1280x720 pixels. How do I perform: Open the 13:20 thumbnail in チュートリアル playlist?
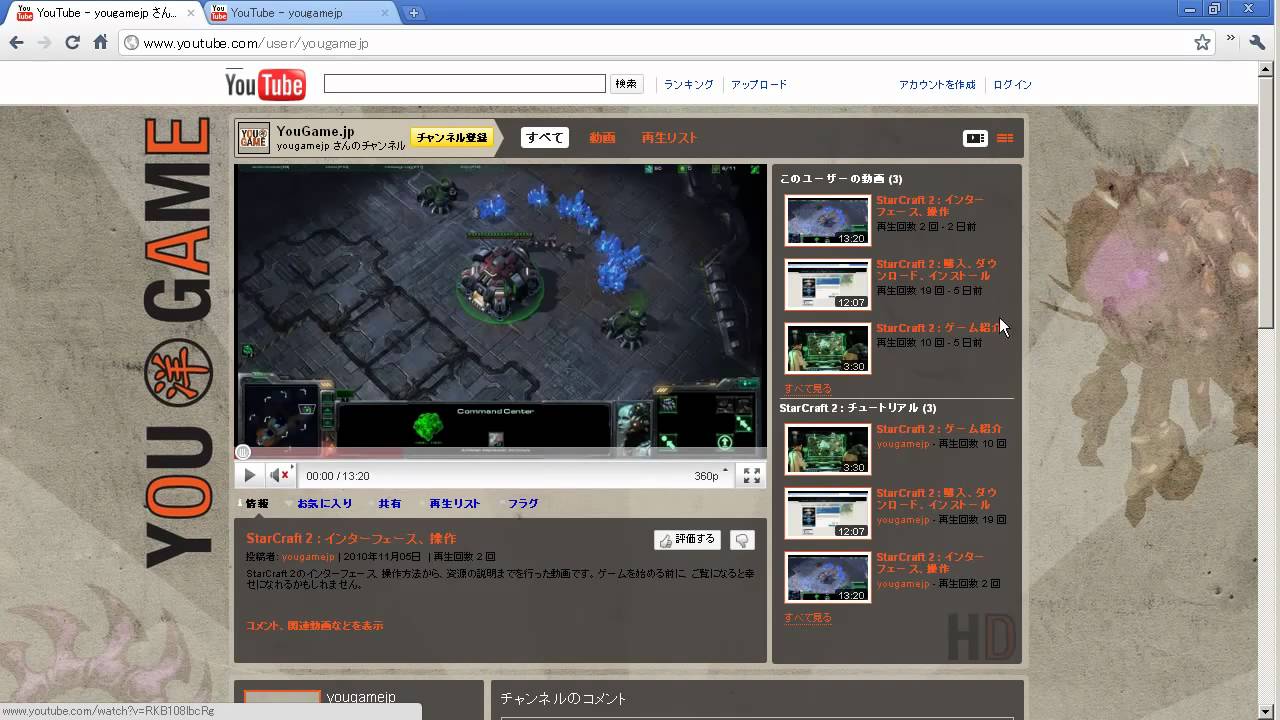(x=828, y=578)
